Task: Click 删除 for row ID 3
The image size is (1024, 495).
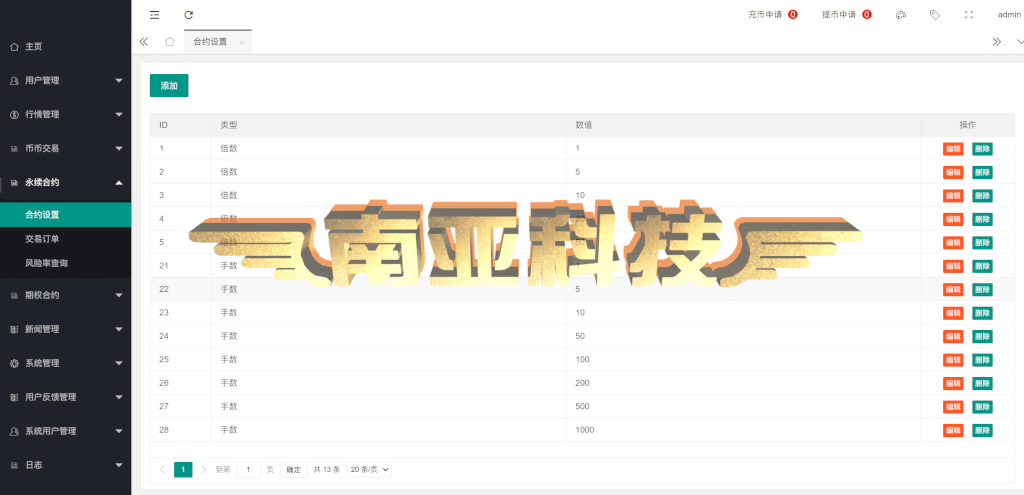Action: (982, 195)
